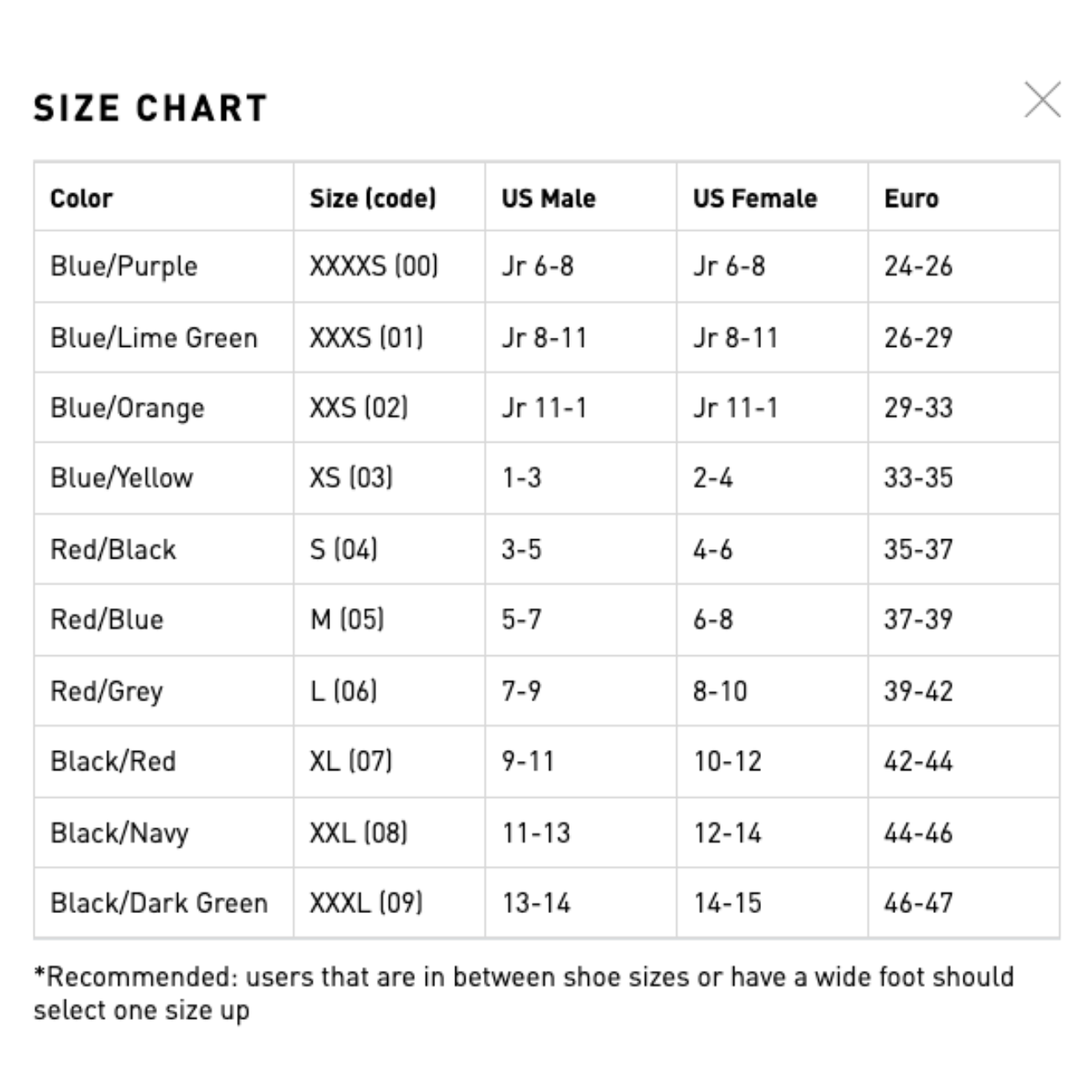
Task: Click the XXL (08) size cell
Action: [x=359, y=833]
